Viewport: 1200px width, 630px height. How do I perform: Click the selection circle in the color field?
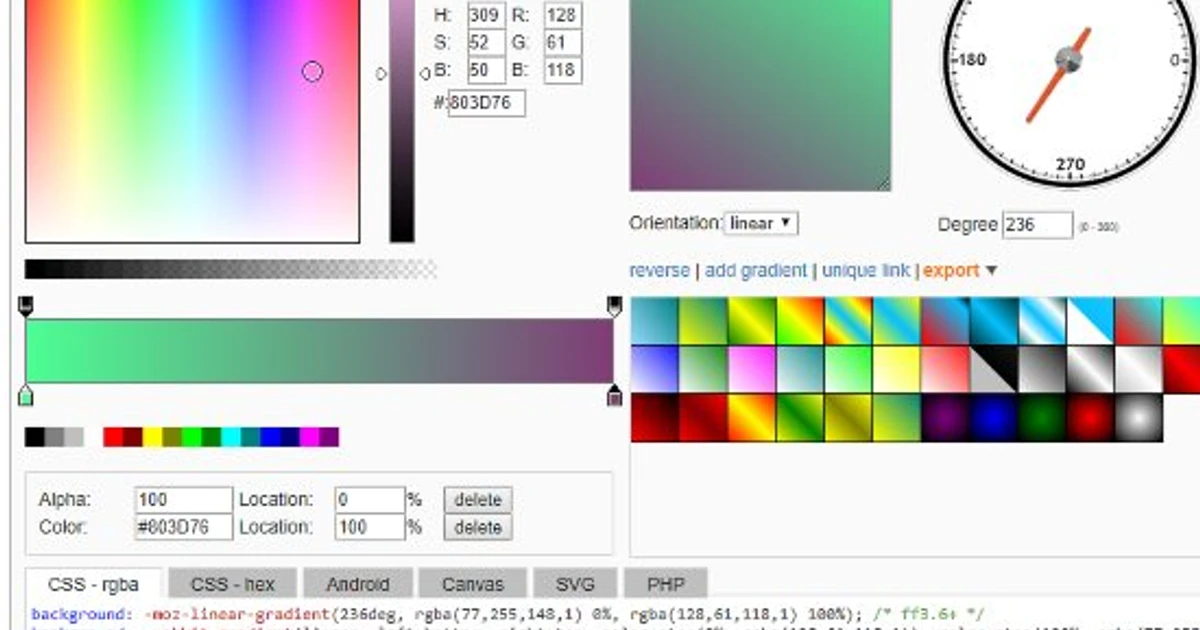(313, 71)
